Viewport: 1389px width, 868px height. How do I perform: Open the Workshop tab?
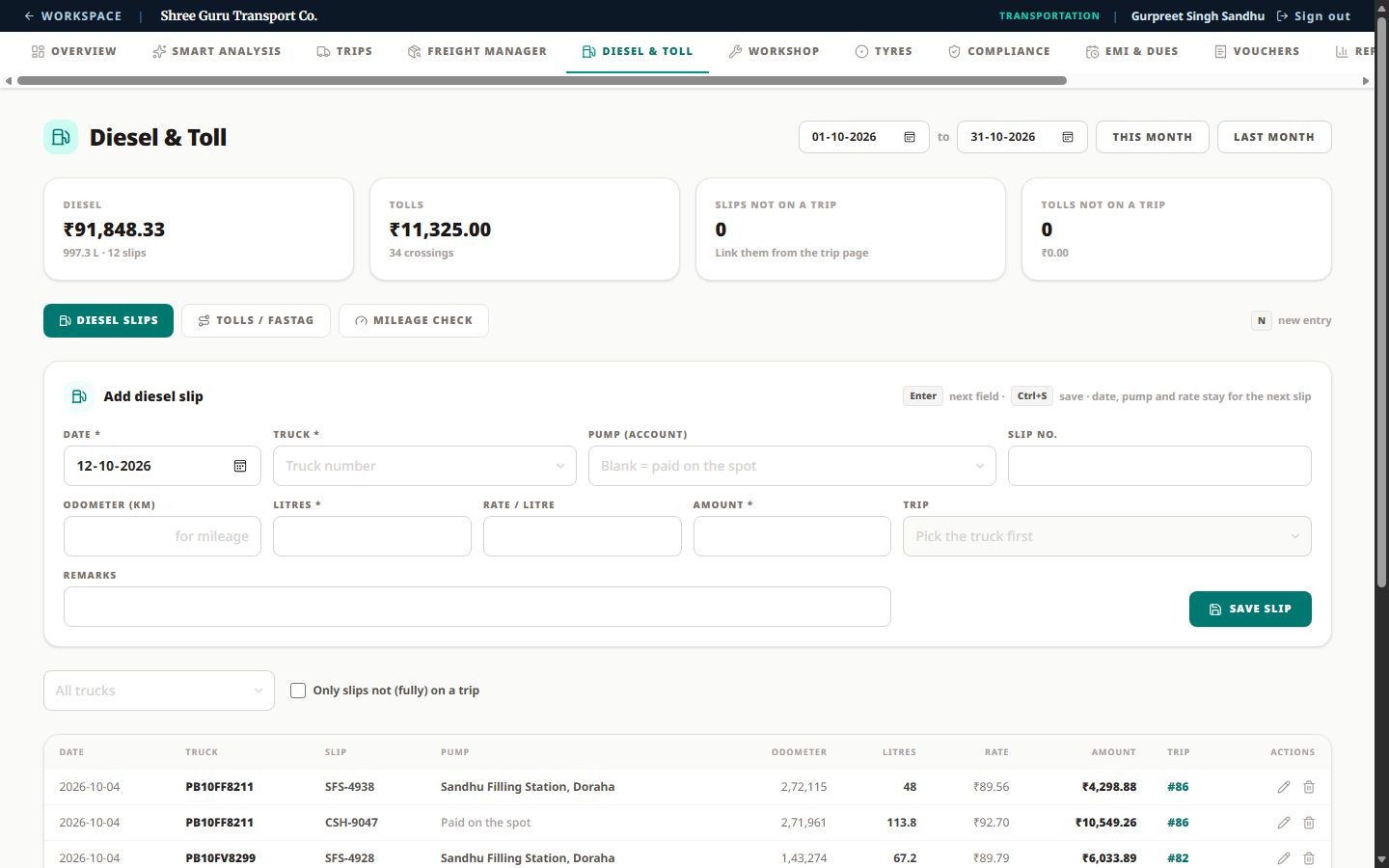pos(774,51)
